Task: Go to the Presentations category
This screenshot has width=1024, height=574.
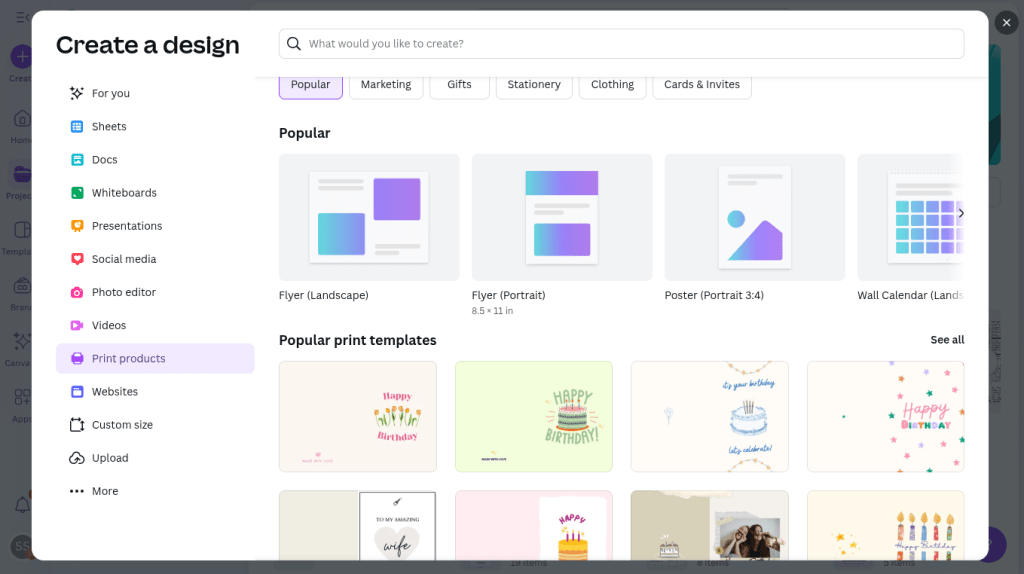Action: pyautogui.click(x=155, y=226)
